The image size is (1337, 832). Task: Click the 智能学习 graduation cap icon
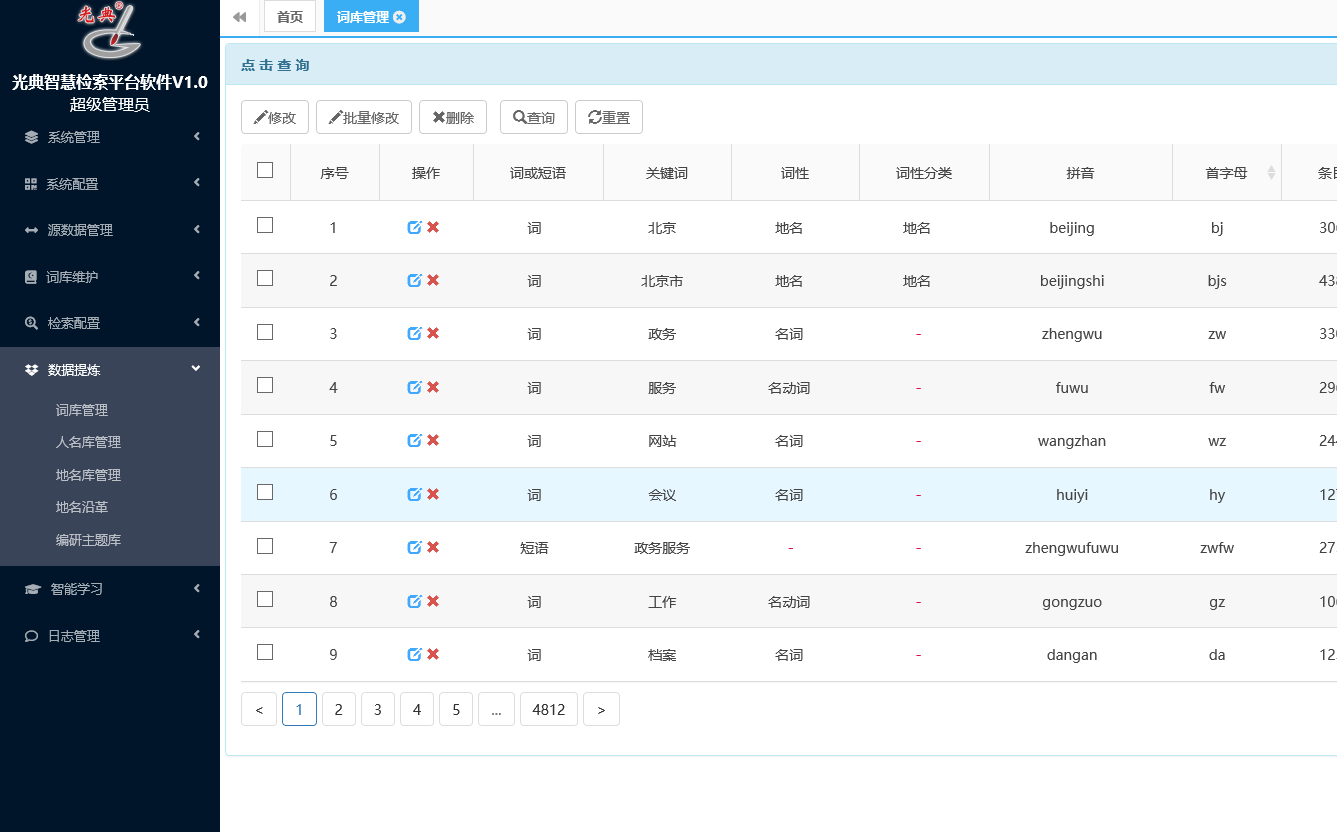(32, 589)
